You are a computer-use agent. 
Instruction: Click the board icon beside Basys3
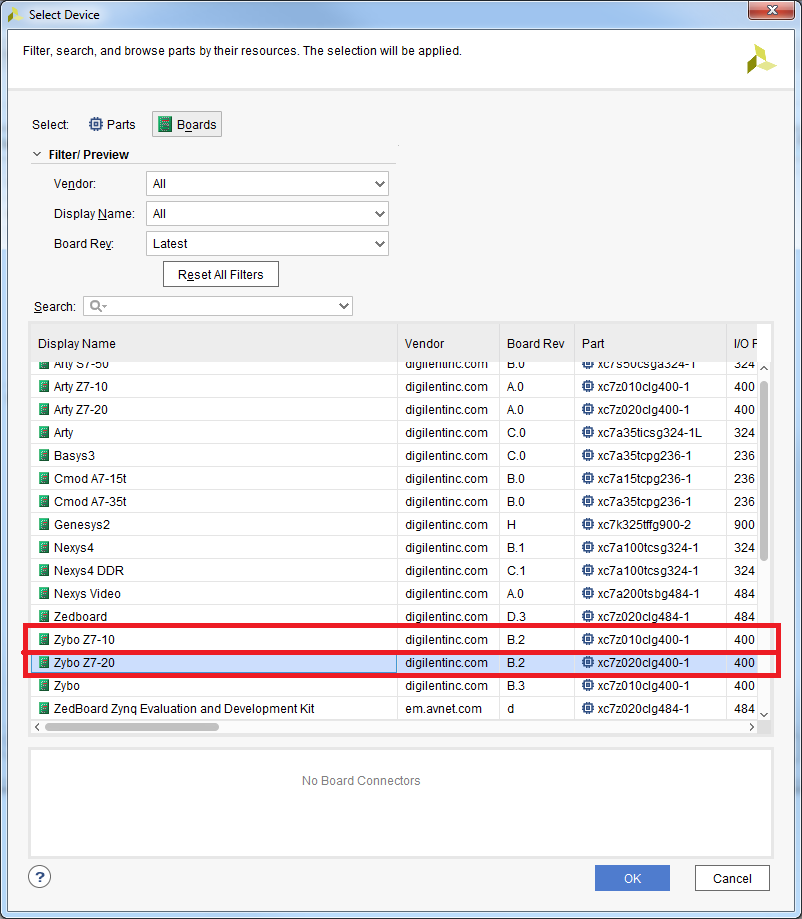point(44,455)
